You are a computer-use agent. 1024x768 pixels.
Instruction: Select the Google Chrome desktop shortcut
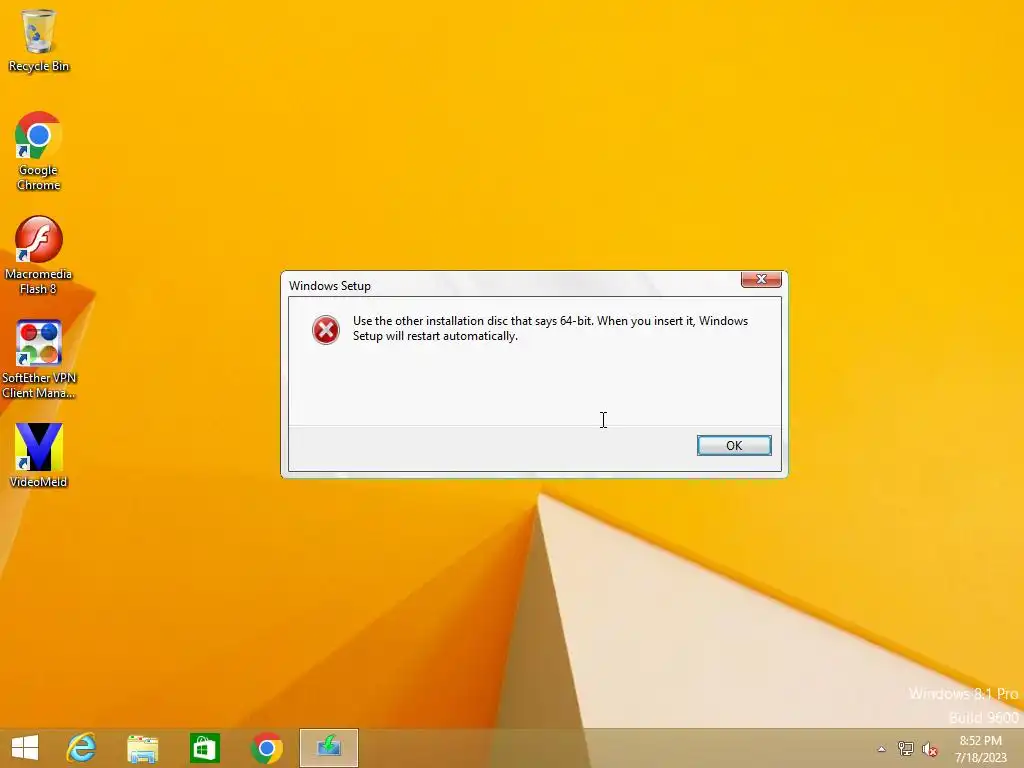coord(39,152)
